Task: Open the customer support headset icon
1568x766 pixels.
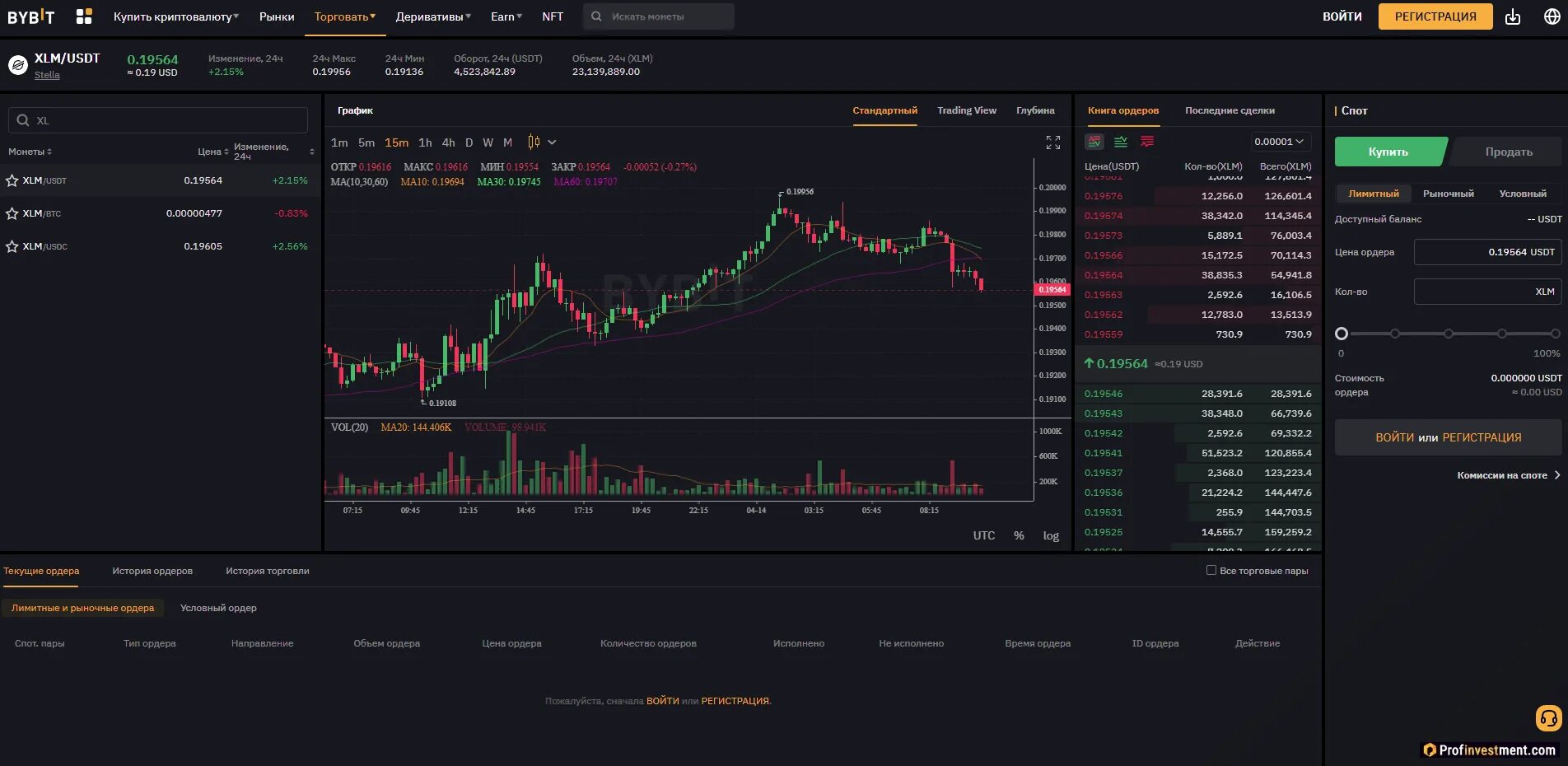Action: (x=1549, y=718)
